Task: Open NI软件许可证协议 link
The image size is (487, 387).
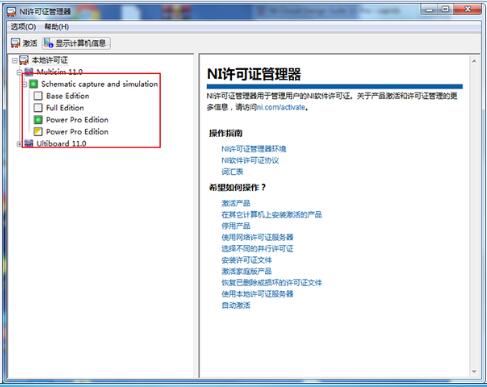Action: [250, 160]
